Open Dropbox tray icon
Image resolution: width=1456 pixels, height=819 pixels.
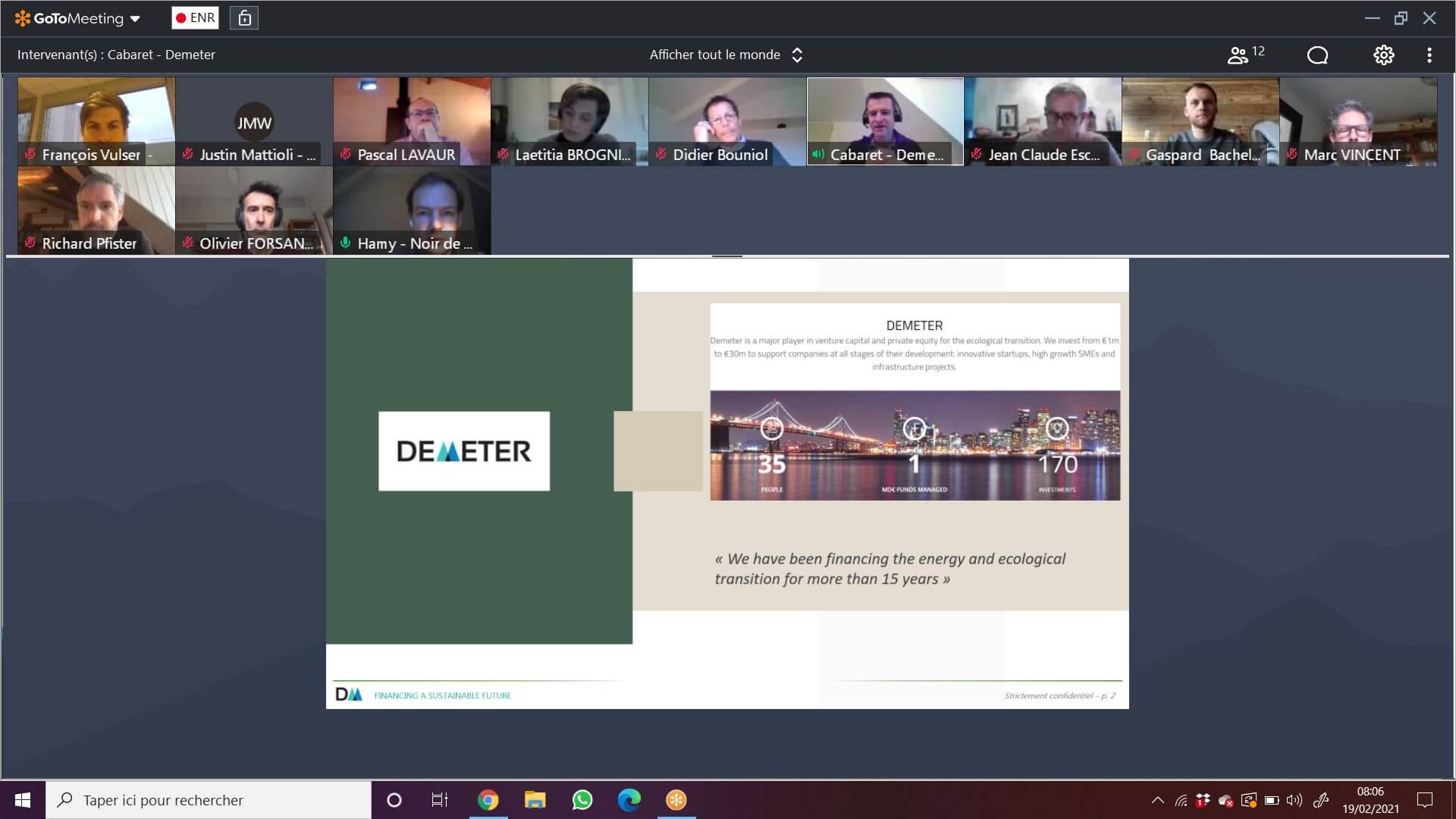coord(1203,800)
